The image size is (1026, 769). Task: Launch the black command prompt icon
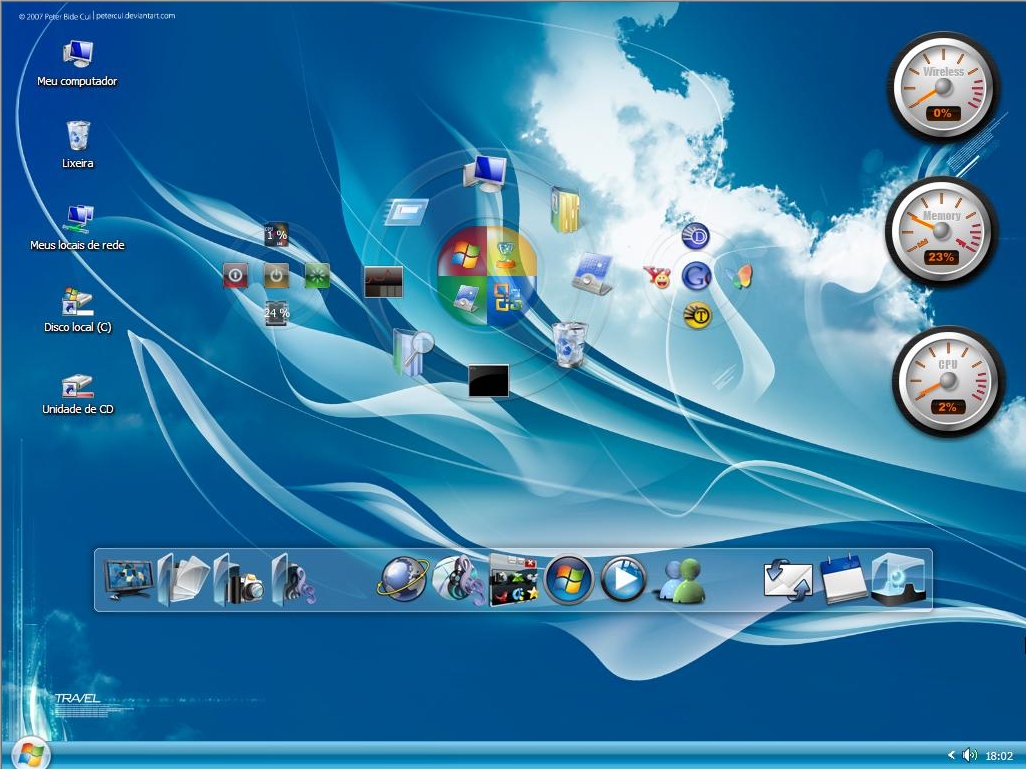click(x=488, y=380)
